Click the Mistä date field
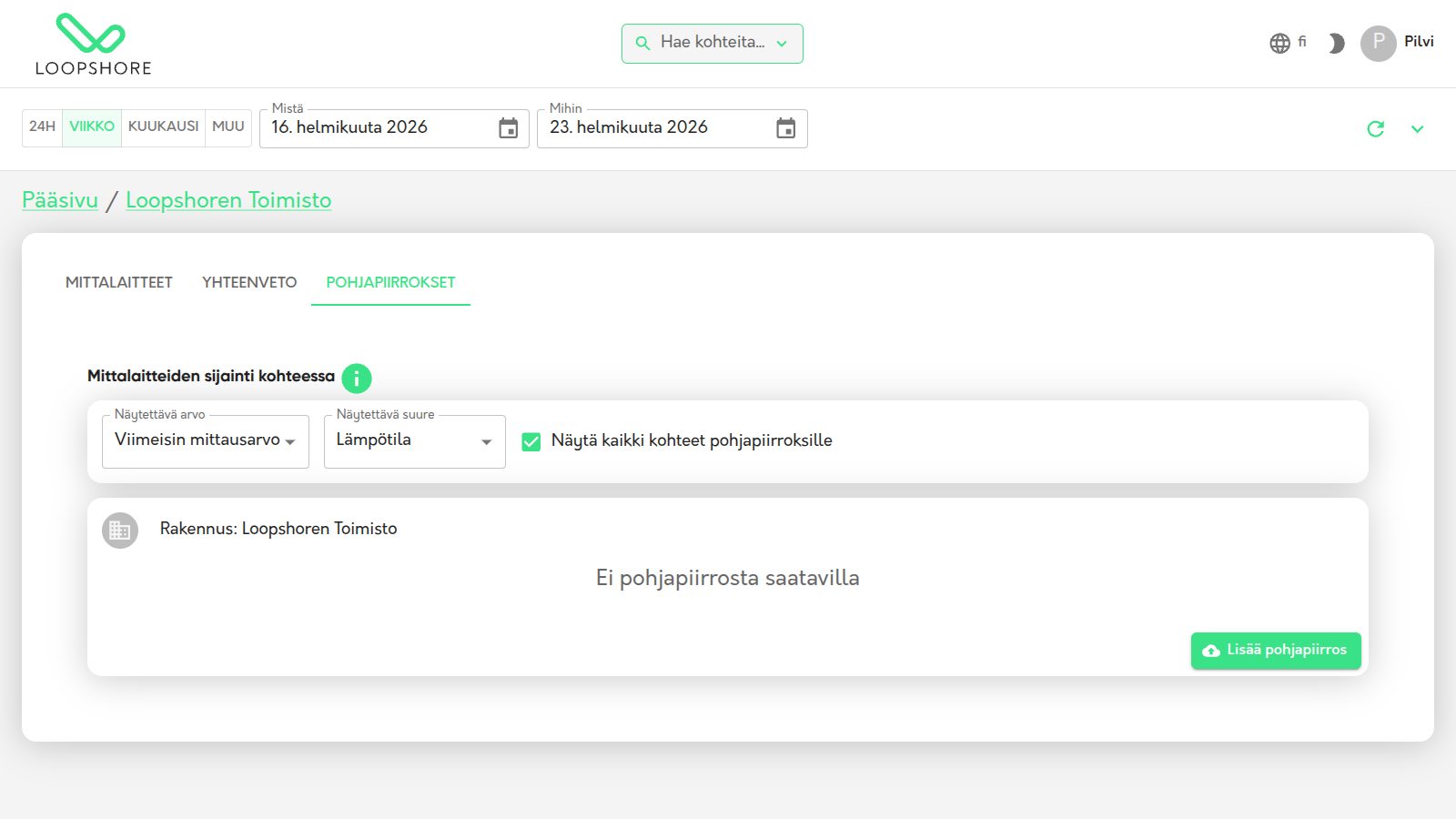1456x819 pixels. [x=394, y=128]
